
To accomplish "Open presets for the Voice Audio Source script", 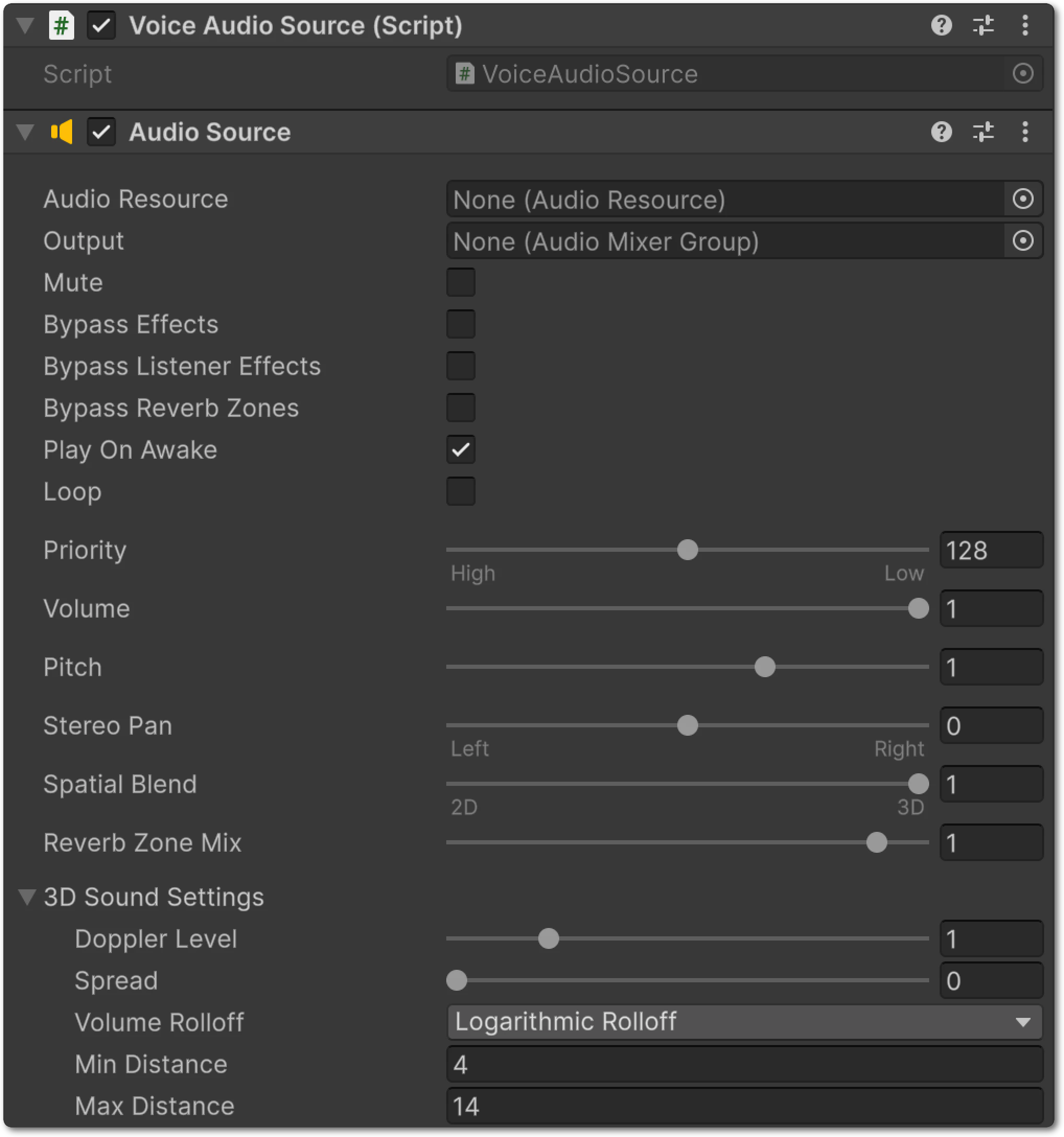I will click(x=984, y=25).
